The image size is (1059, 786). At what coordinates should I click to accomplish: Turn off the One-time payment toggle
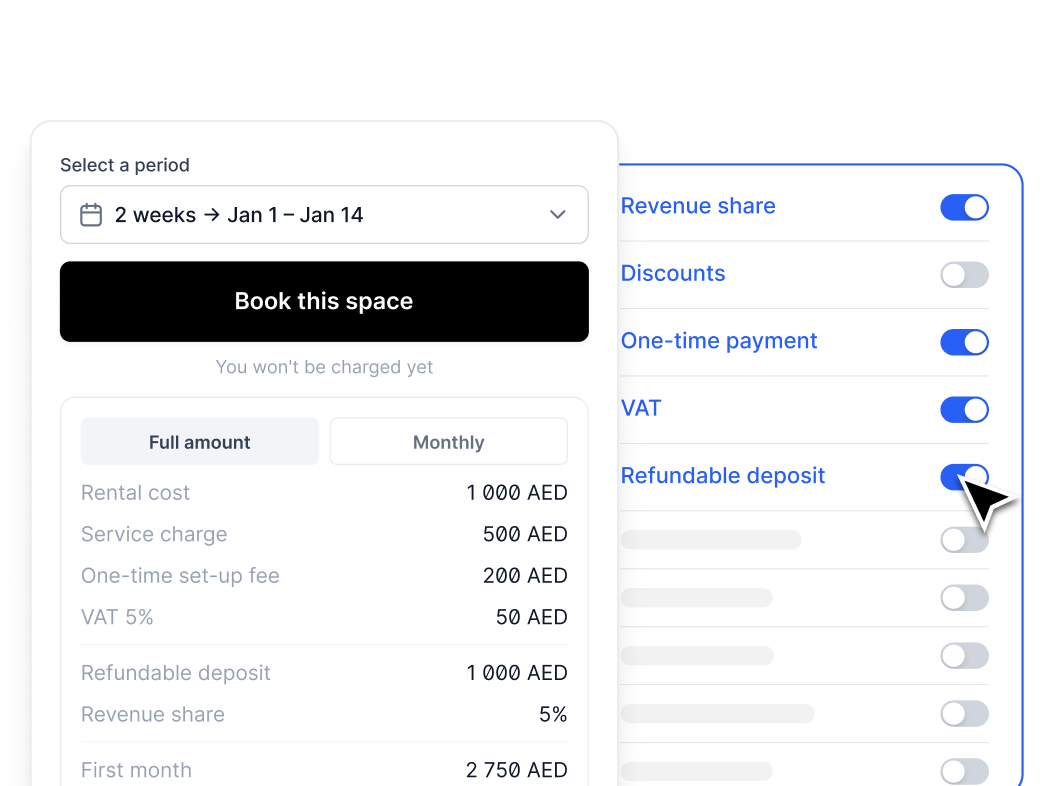point(964,342)
